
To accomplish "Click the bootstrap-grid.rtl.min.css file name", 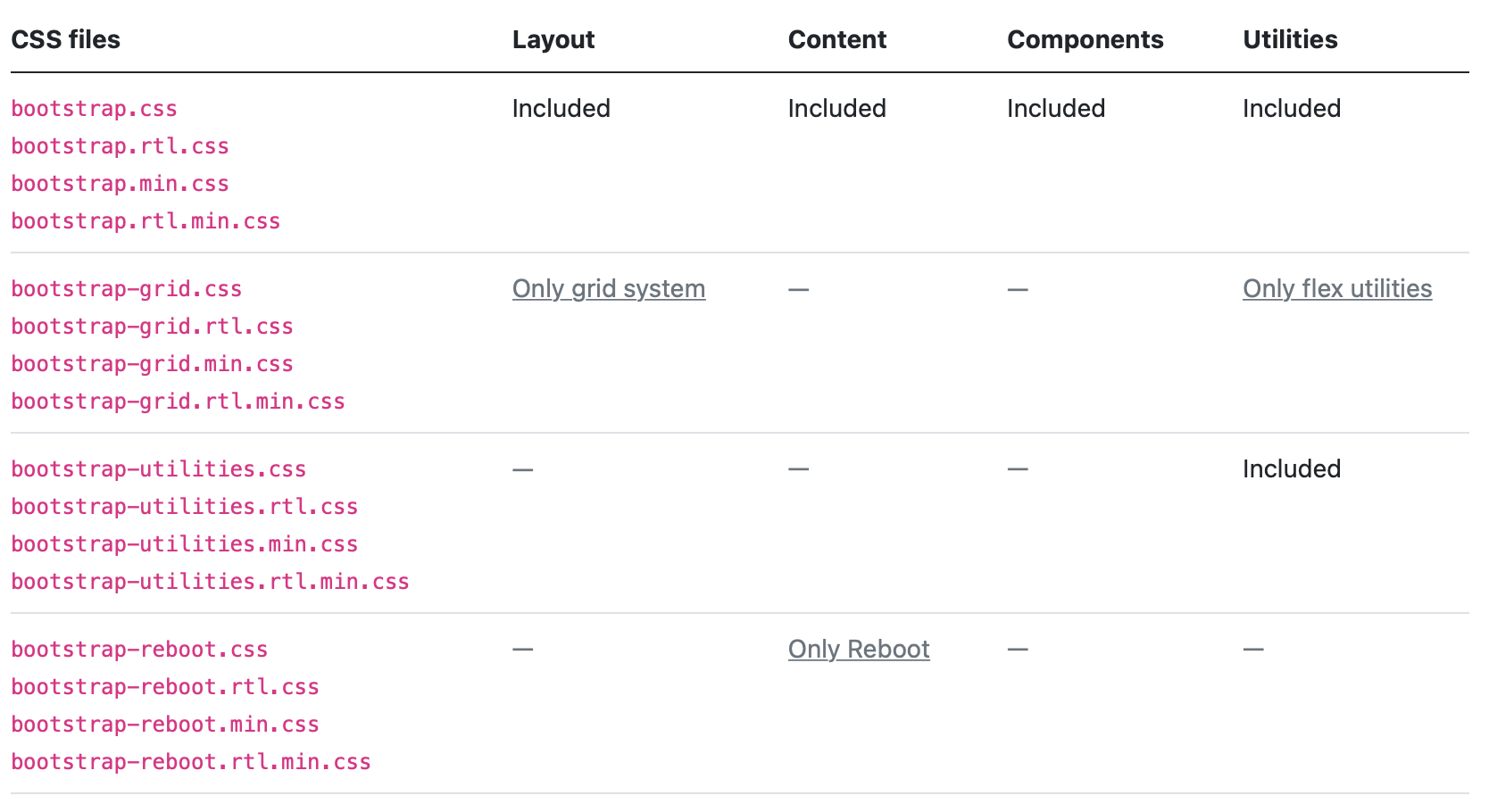I will coord(178,402).
